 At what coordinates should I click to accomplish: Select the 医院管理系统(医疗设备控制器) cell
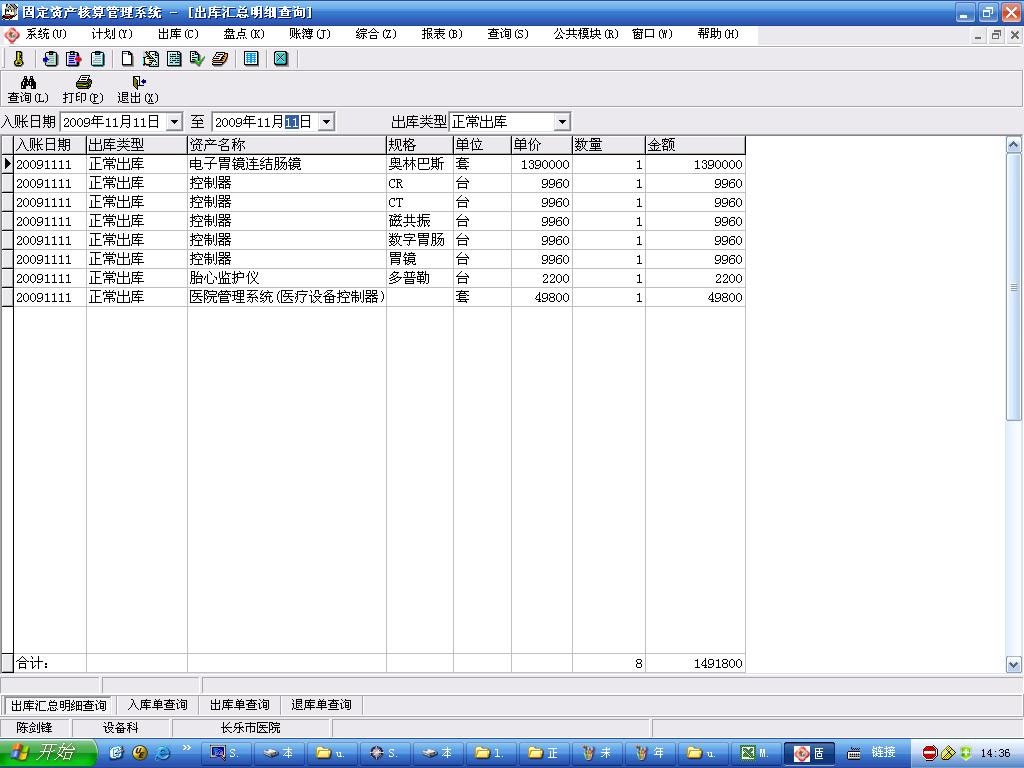pyautogui.click(x=287, y=297)
